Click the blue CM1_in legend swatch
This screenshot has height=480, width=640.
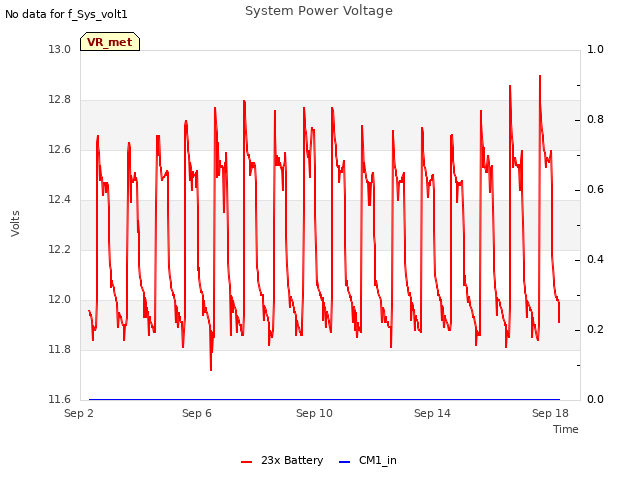point(344,462)
